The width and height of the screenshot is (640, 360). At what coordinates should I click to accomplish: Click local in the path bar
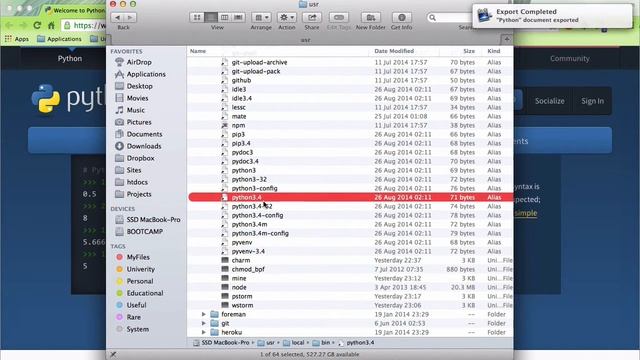(294, 343)
